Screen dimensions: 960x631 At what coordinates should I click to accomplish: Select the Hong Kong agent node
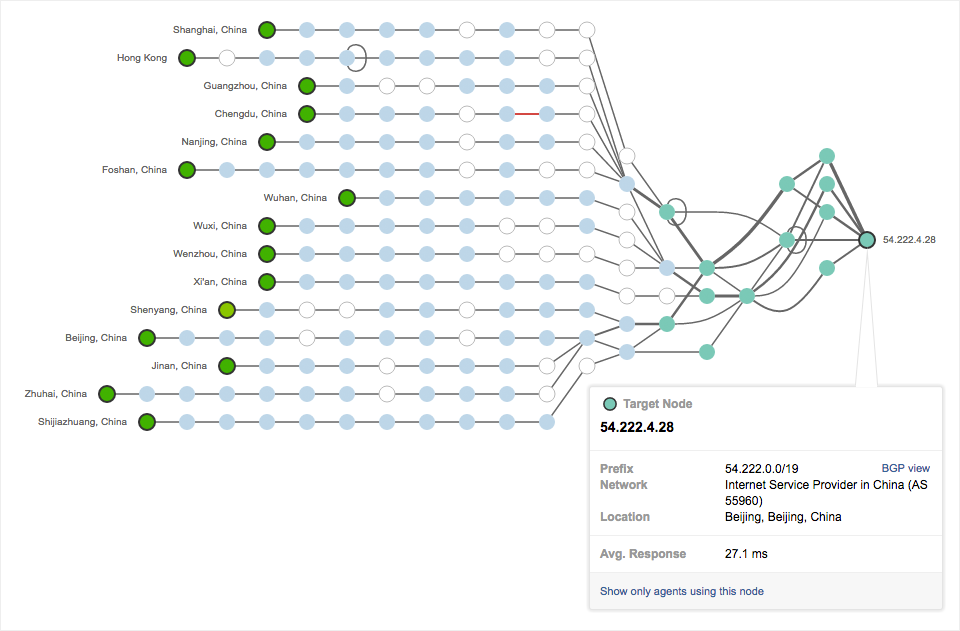click(187, 58)
